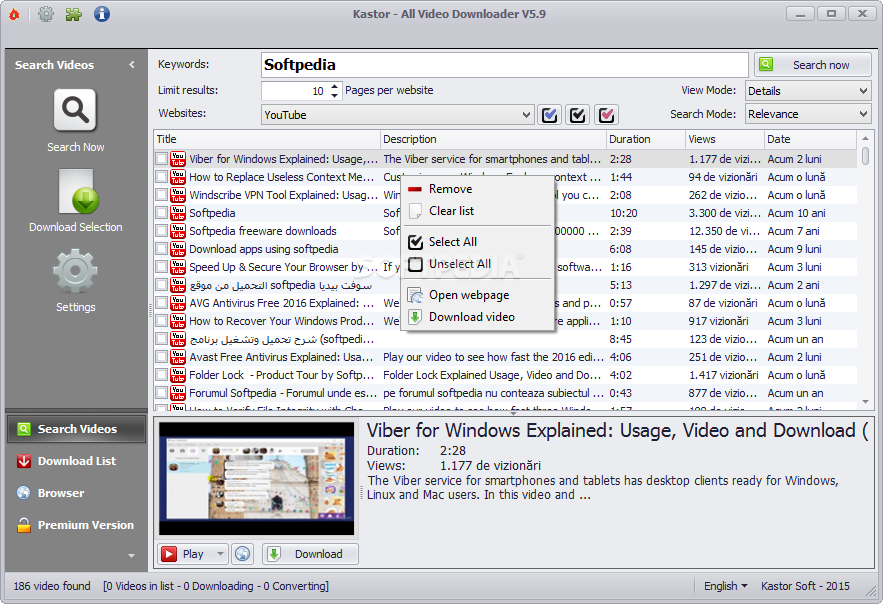Open the Play button dropdown arrow
The image size is (883, 604).
click(x=220, y=554)
